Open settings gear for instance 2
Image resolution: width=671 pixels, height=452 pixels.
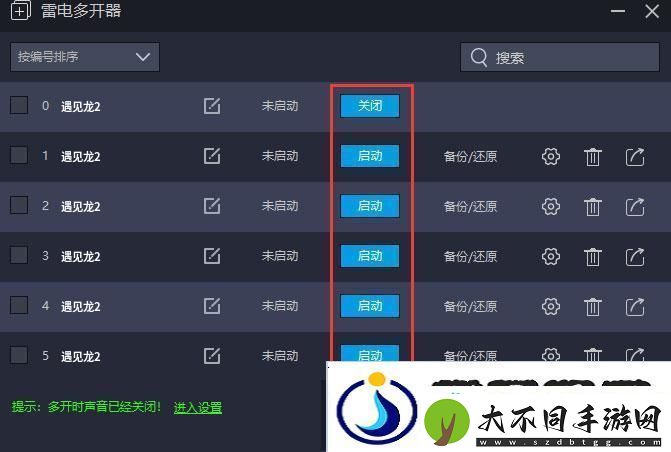551,207
